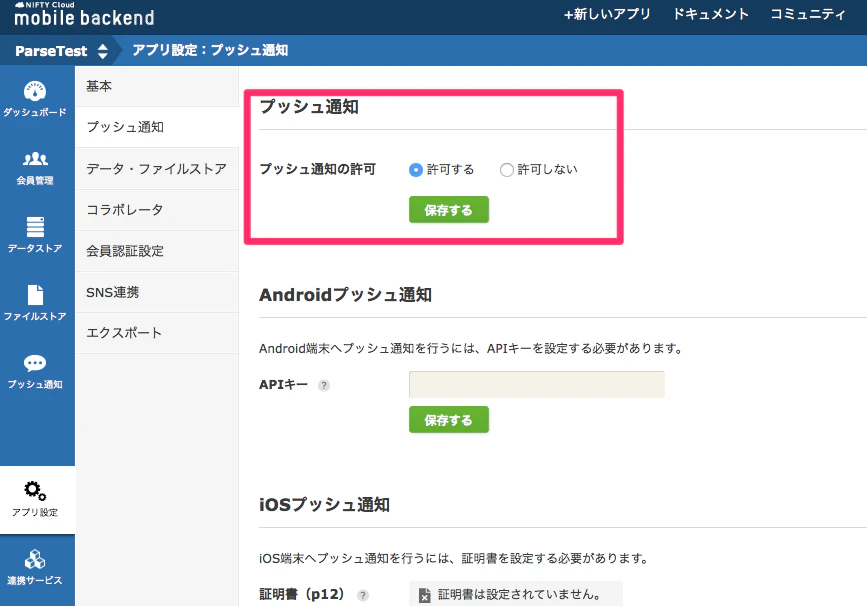The width and height of the screenshot is (867, 606).
Task: Click the 証明書は設定されていません certificate box
Action: pos(515,594)
